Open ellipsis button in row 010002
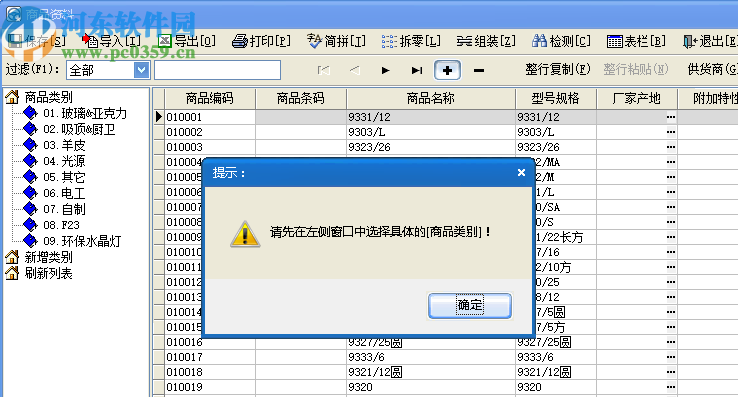 (x=671, y=132)
